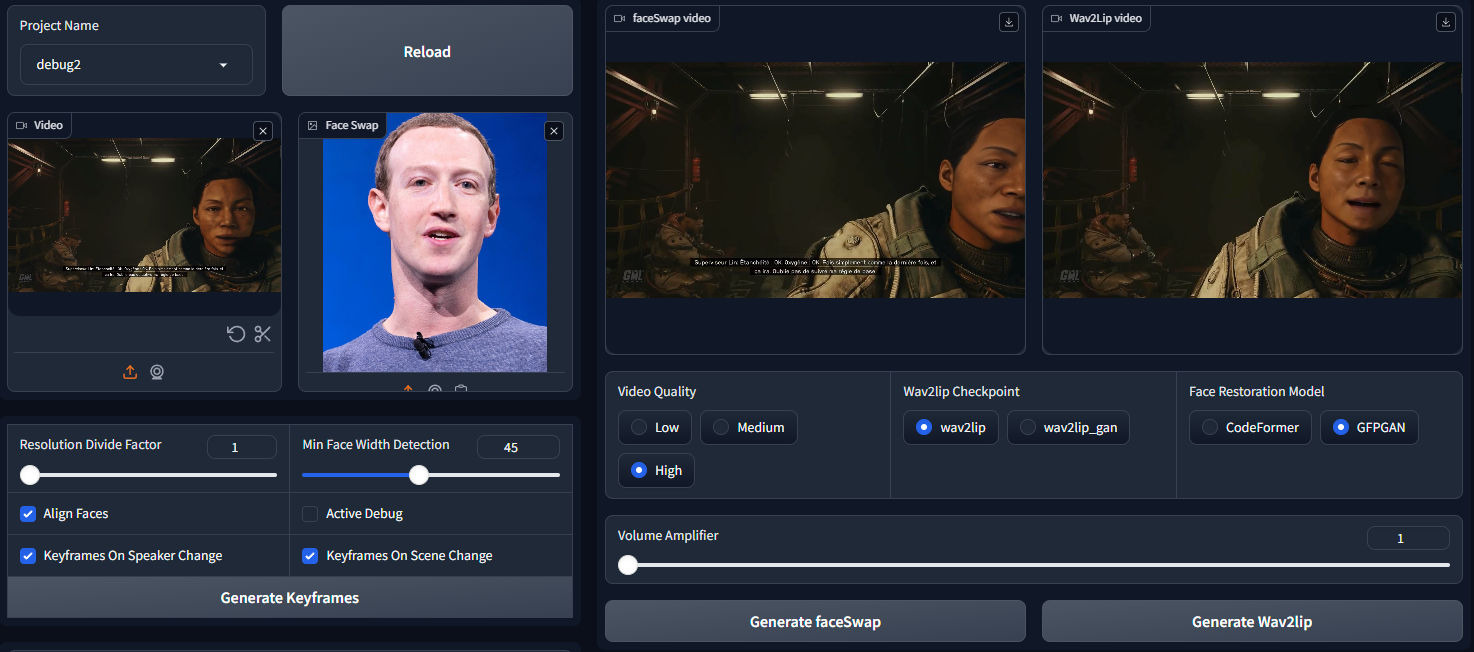
Task: Click the undo/reset icon under the Video preview
Action: (x=236, y=334)
